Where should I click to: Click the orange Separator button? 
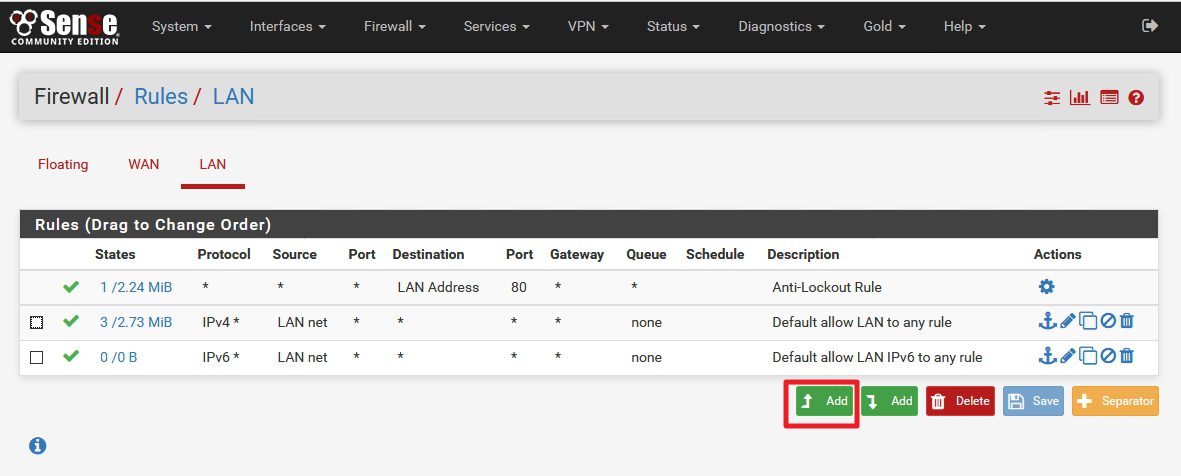[x=1115, y=401]
